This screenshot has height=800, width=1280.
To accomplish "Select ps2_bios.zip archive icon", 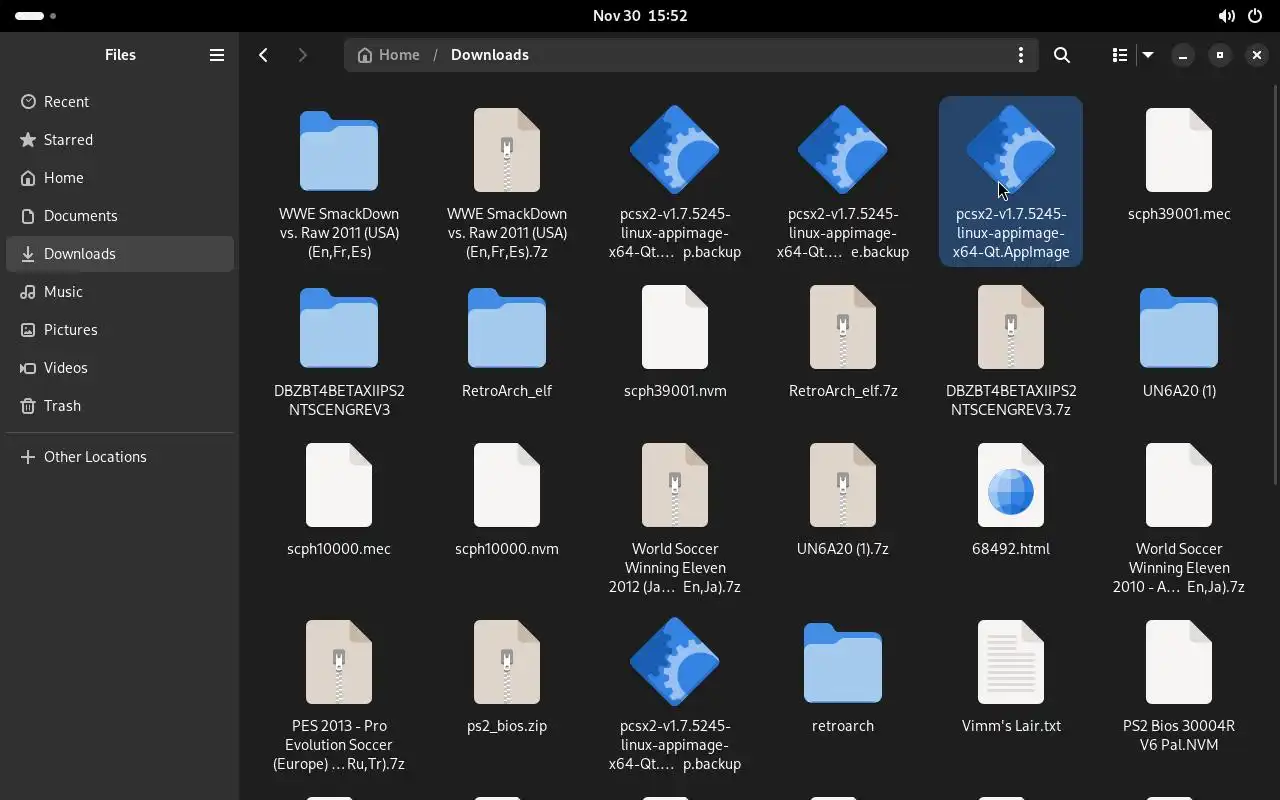I will point(507,662).
